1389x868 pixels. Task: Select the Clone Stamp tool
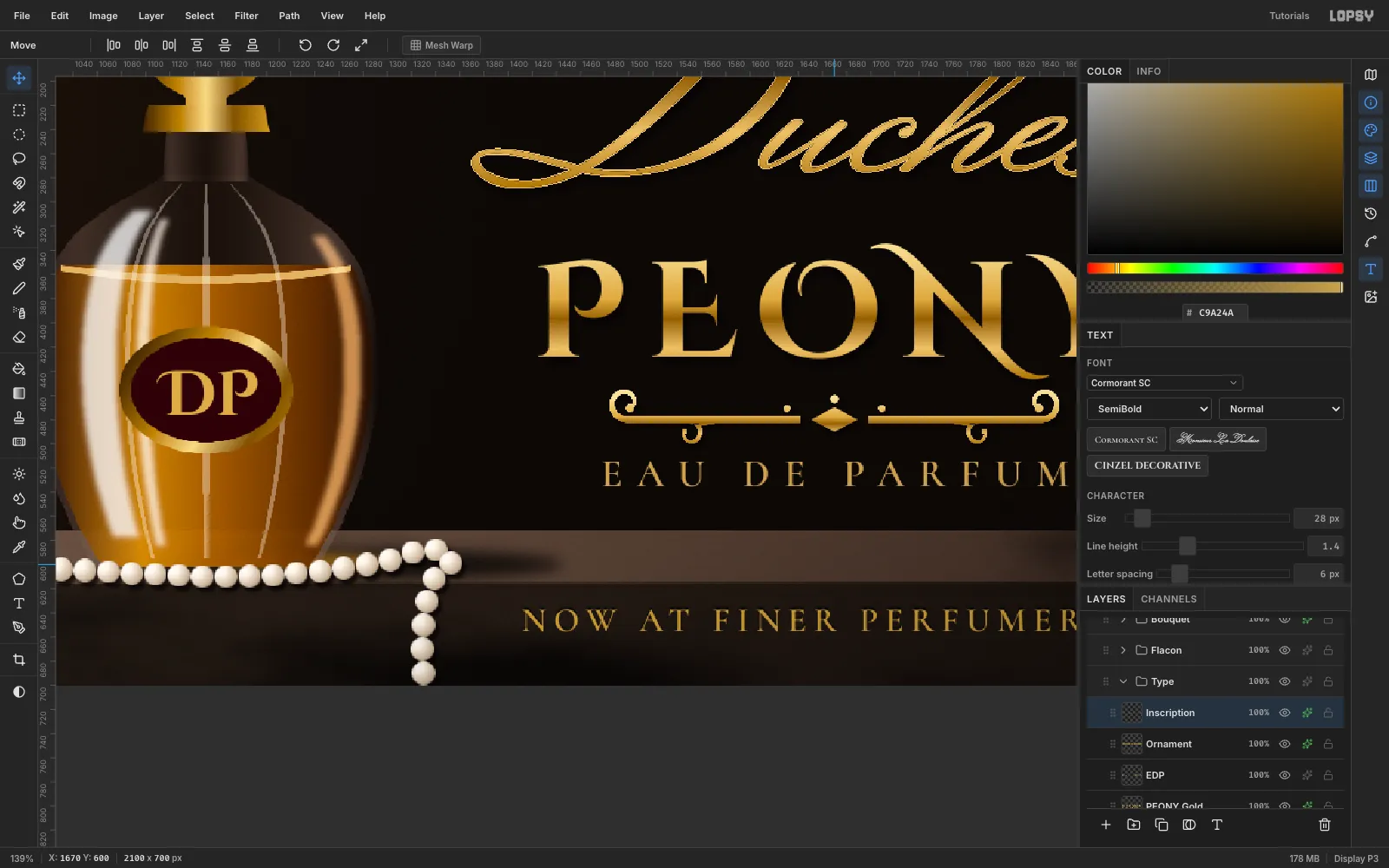pyautogui.click(x=19, y=418)
